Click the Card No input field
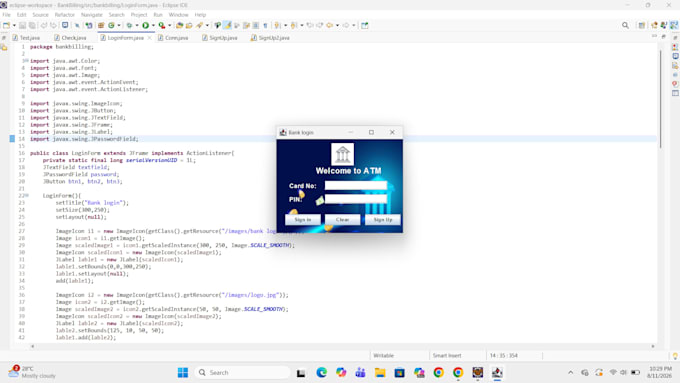 click(356, 185)
